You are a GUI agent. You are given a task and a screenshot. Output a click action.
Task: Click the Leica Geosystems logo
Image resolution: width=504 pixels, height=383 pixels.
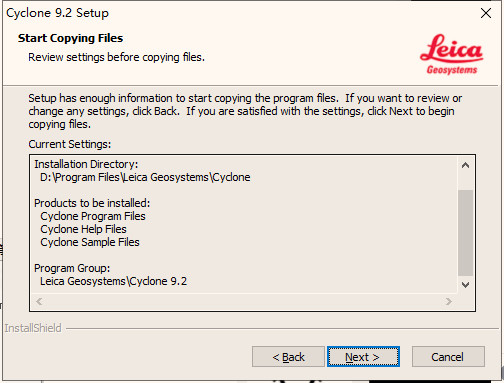pos(452,54)
